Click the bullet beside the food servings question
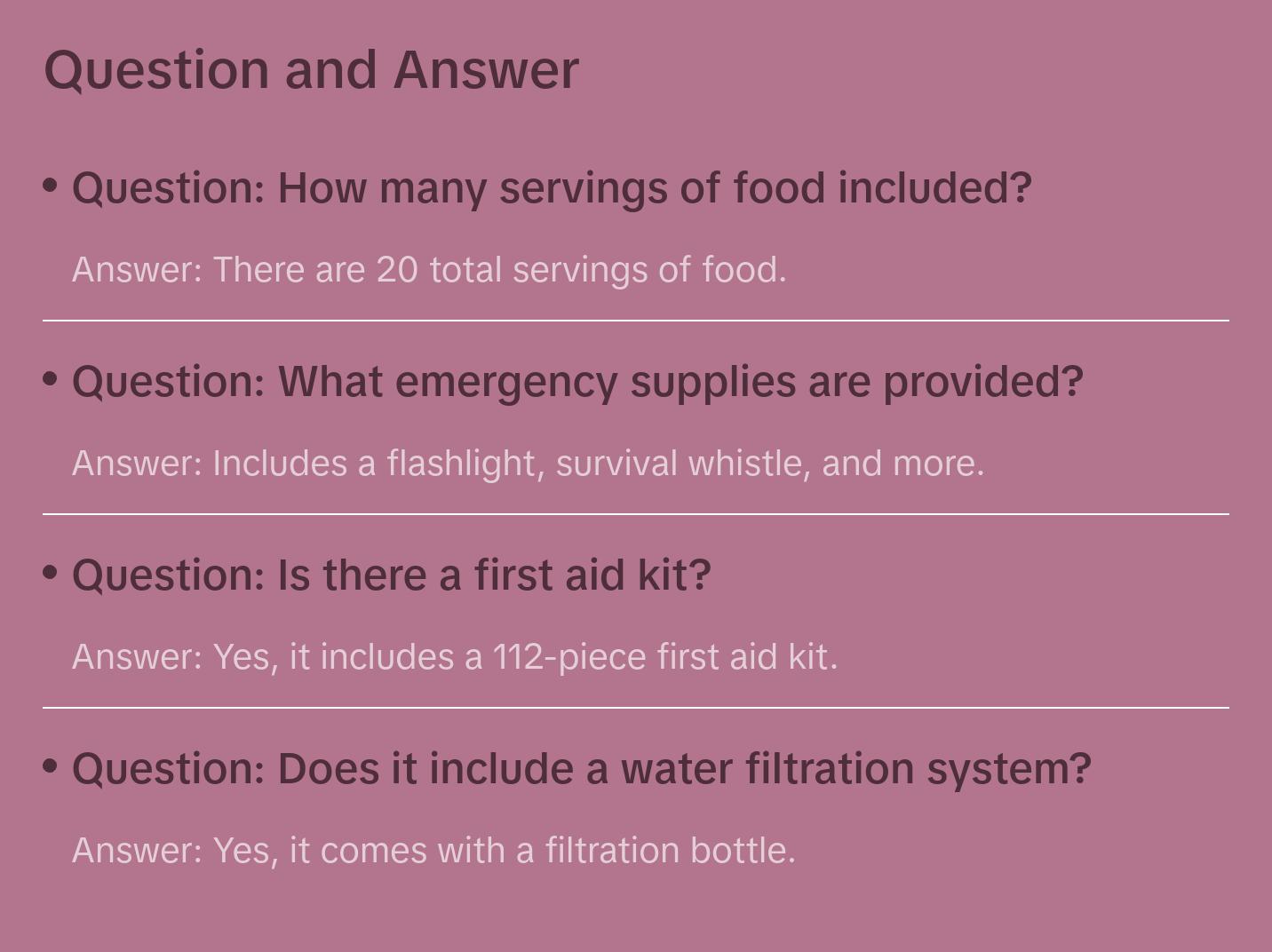 51,186
